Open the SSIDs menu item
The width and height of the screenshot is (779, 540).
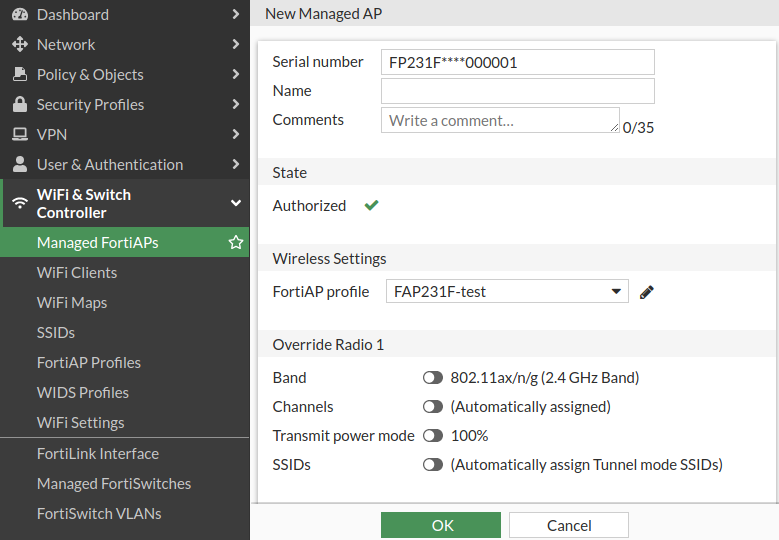[56, 333]
